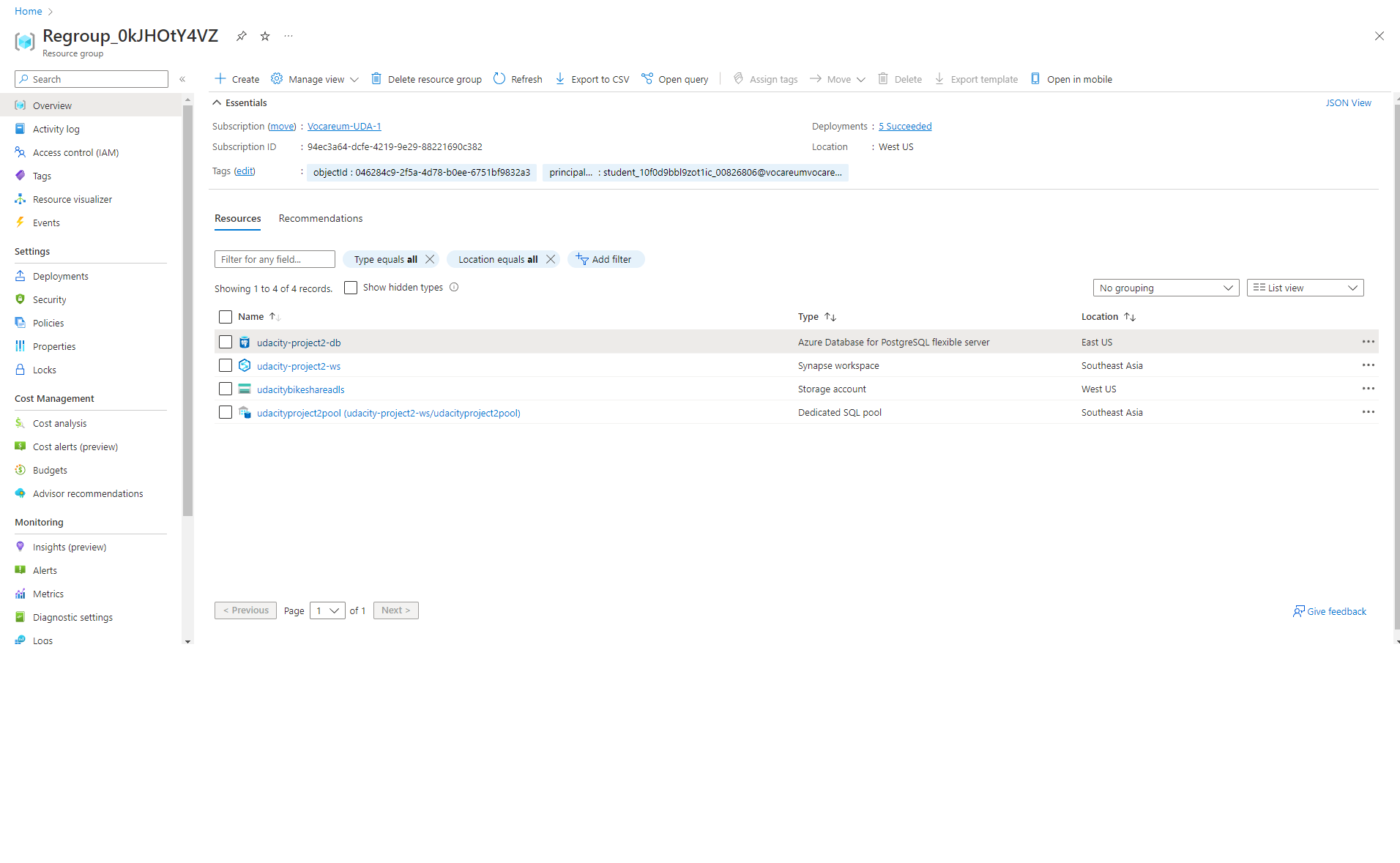
Task: Open the List view dropdown
Action: pos(1305,288)
